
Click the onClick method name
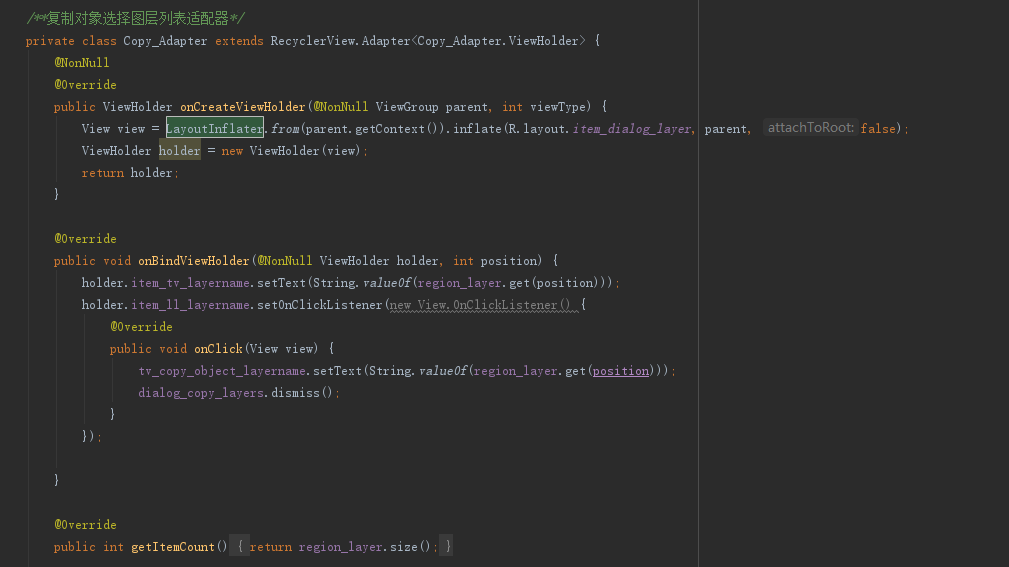coord(218,349)
